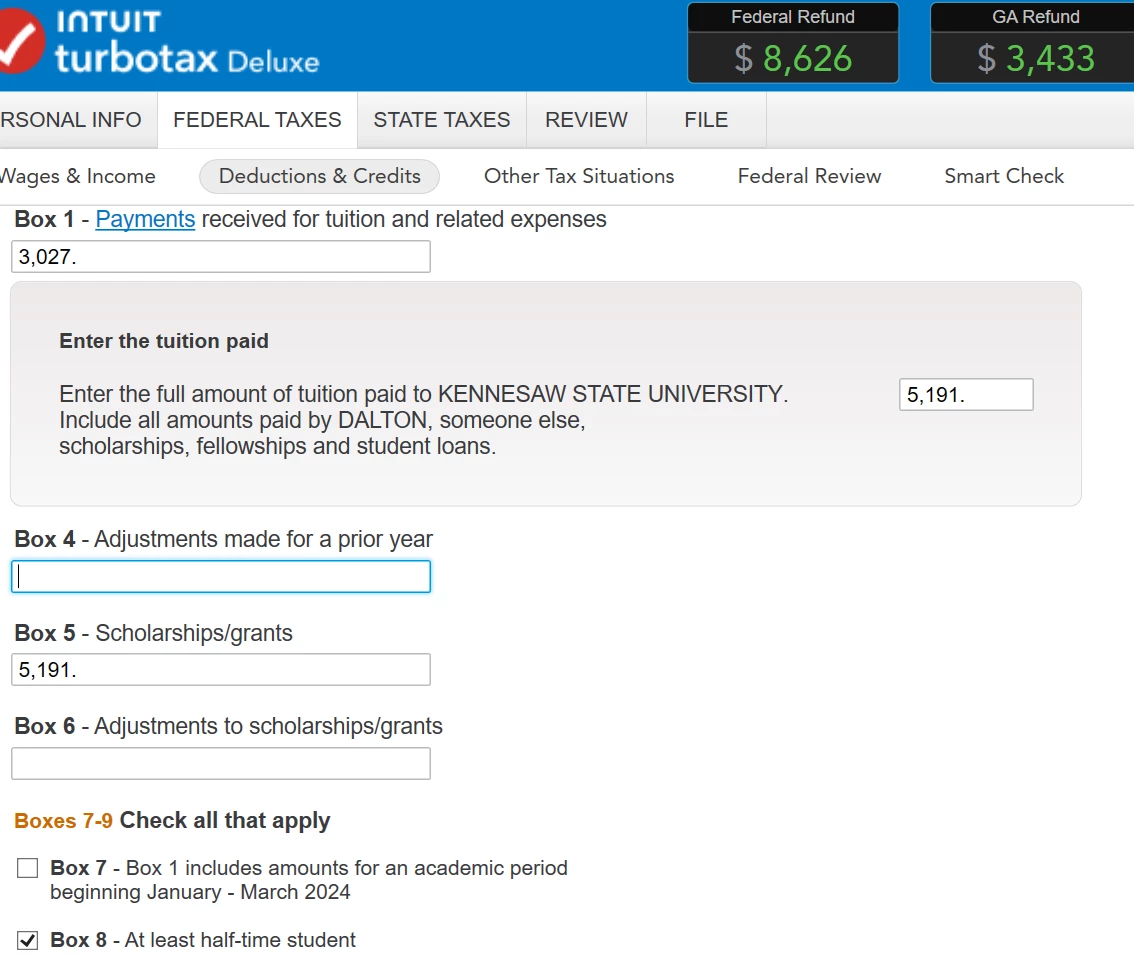1134x955 pixels.
Task: Select the Deductions & Credits section
Action: 320,176
